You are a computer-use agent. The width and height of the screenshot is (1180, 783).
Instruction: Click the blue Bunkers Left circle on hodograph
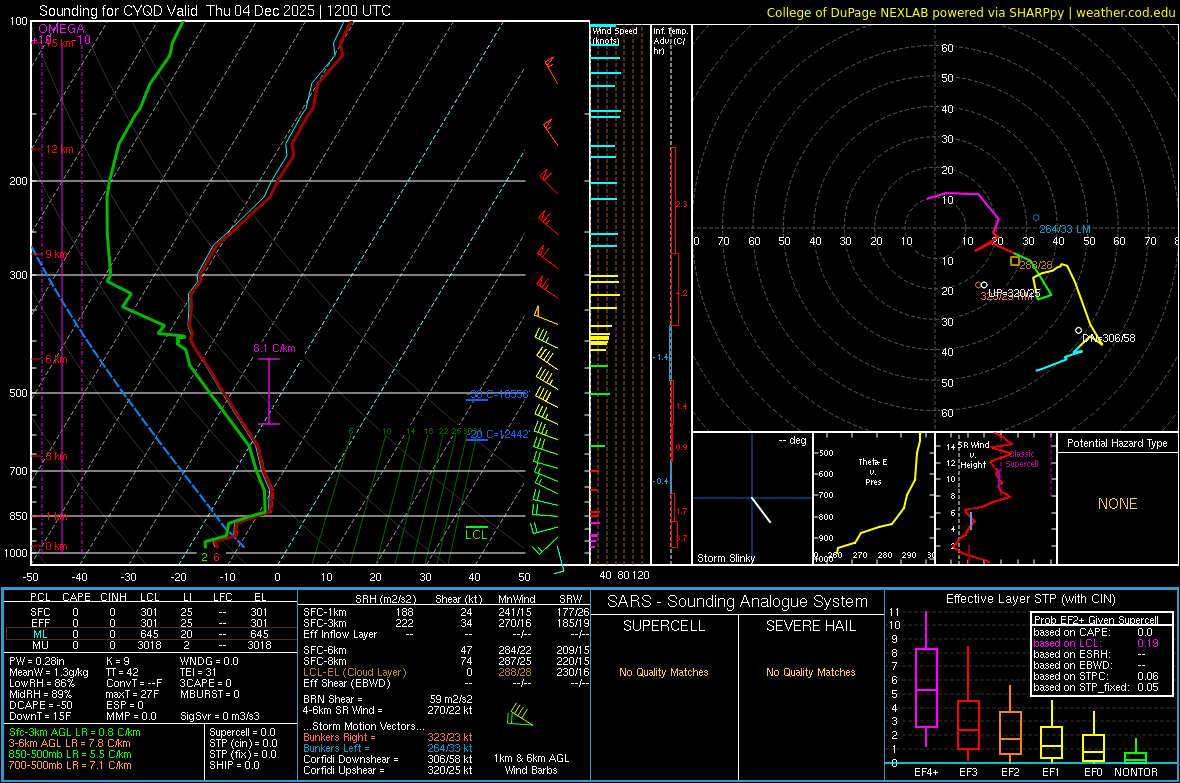click(1036, 218)
